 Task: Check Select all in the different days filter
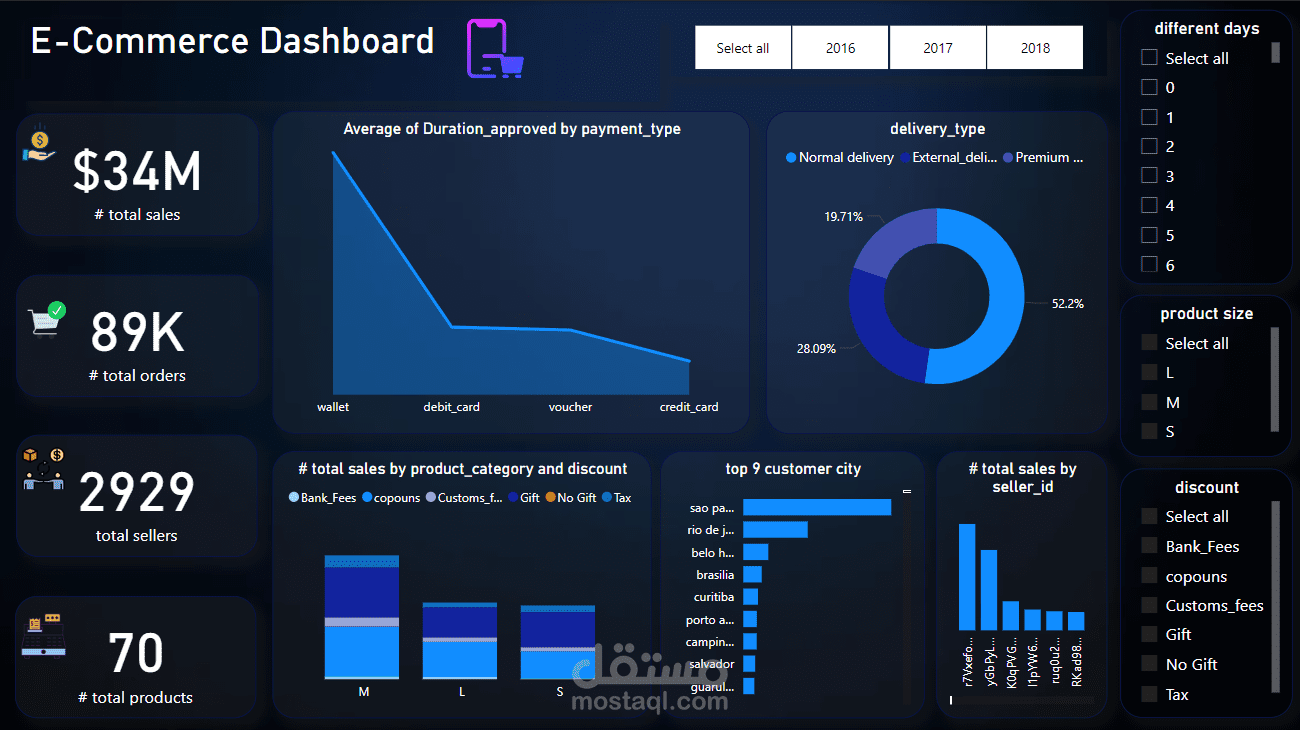(1149, 57)
